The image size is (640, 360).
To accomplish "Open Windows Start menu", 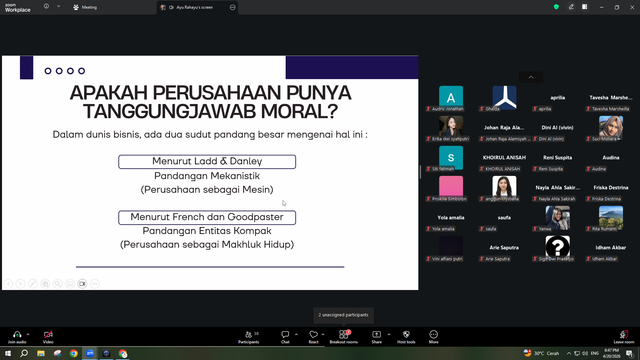I will tap(8, 353).
